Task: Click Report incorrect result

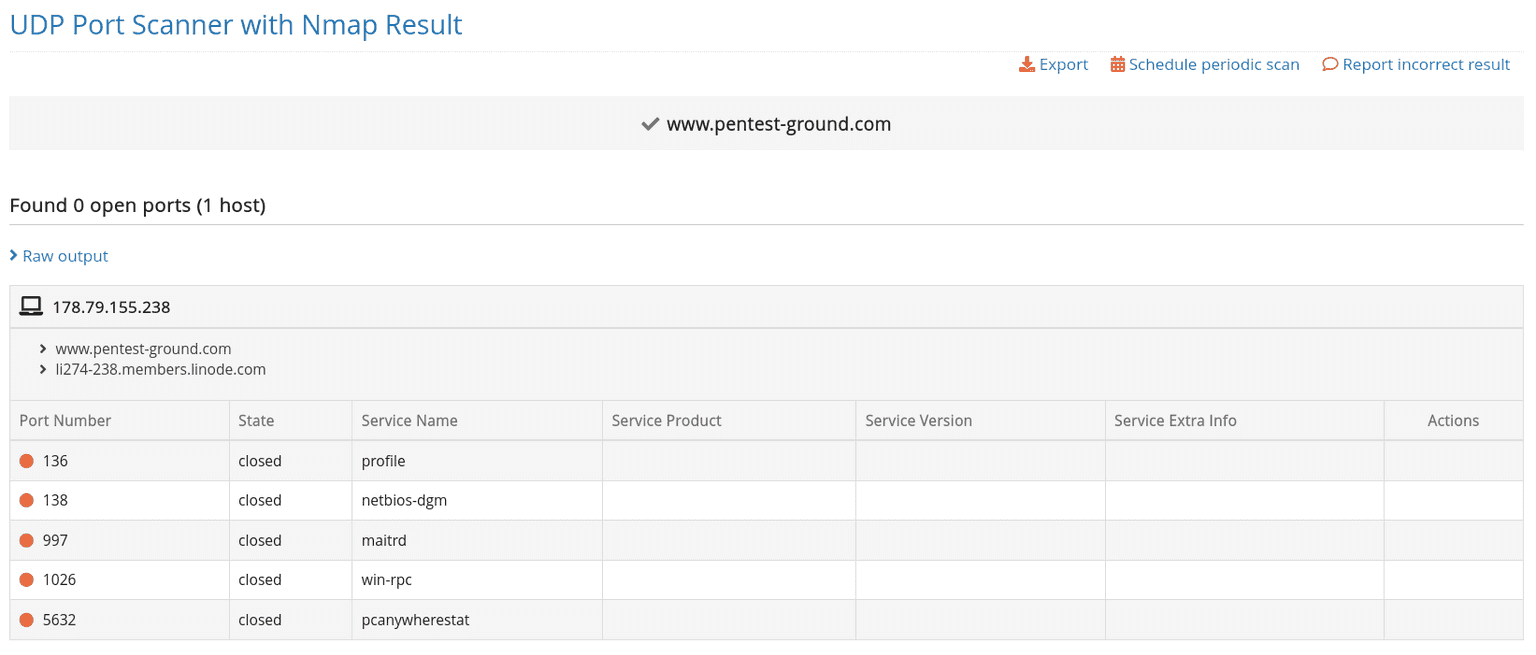Action: pos(1425,63)
